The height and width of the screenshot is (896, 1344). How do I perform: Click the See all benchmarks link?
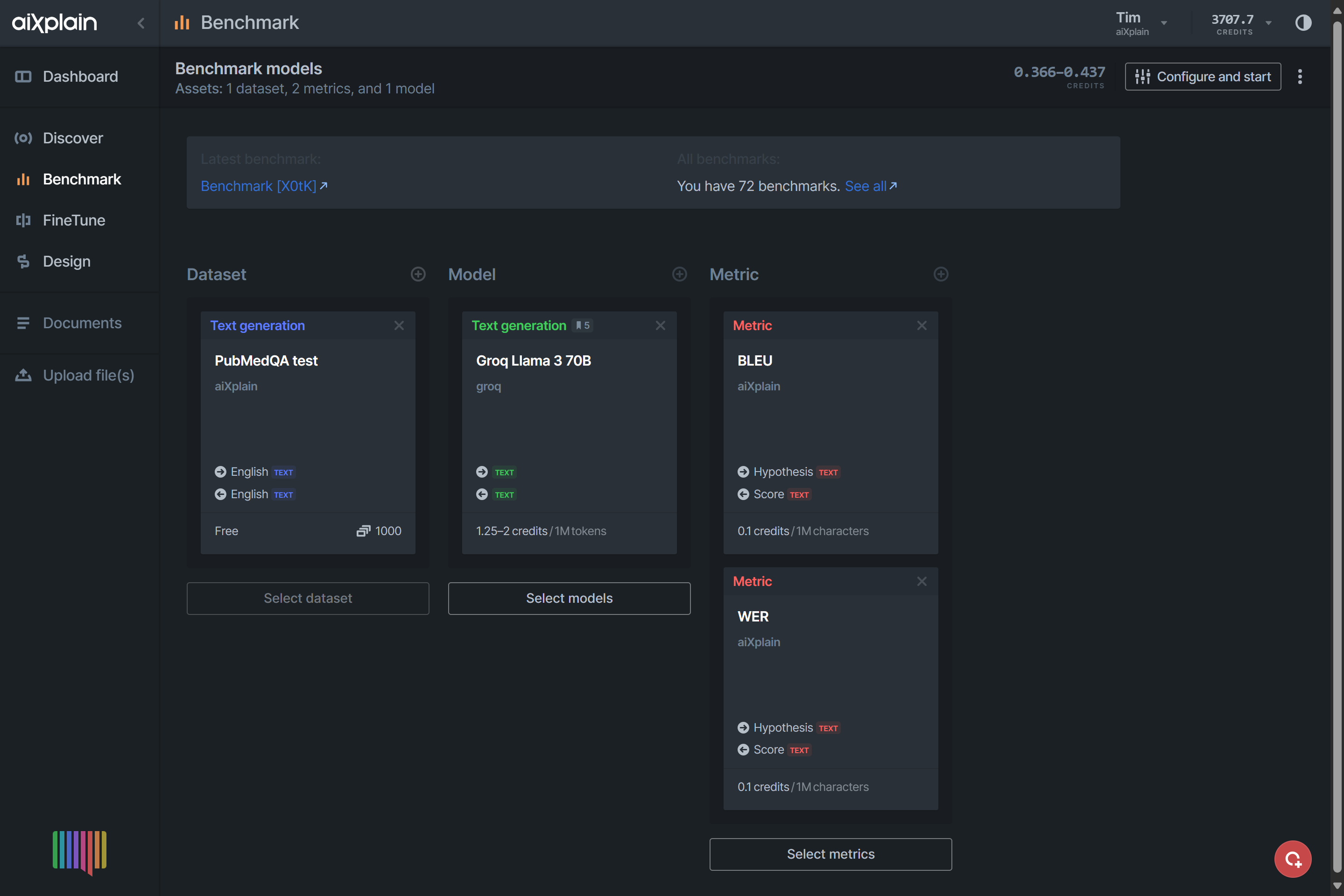(x=871, y=186)
